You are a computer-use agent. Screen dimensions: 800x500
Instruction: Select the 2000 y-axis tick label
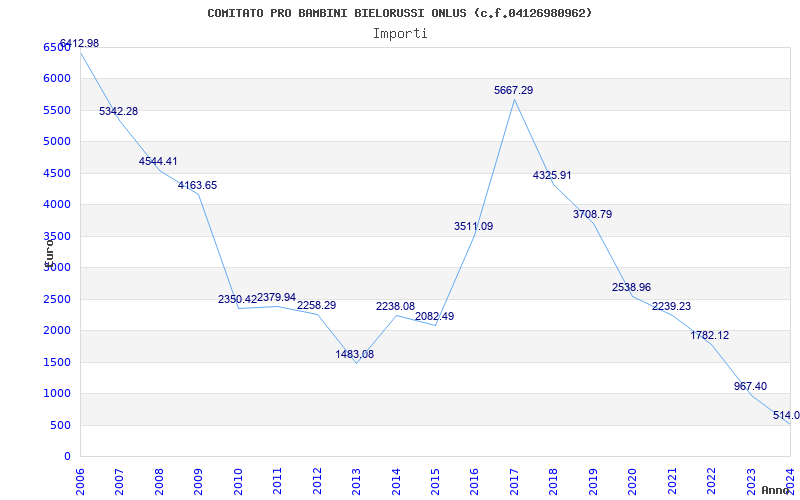(57, 331)
